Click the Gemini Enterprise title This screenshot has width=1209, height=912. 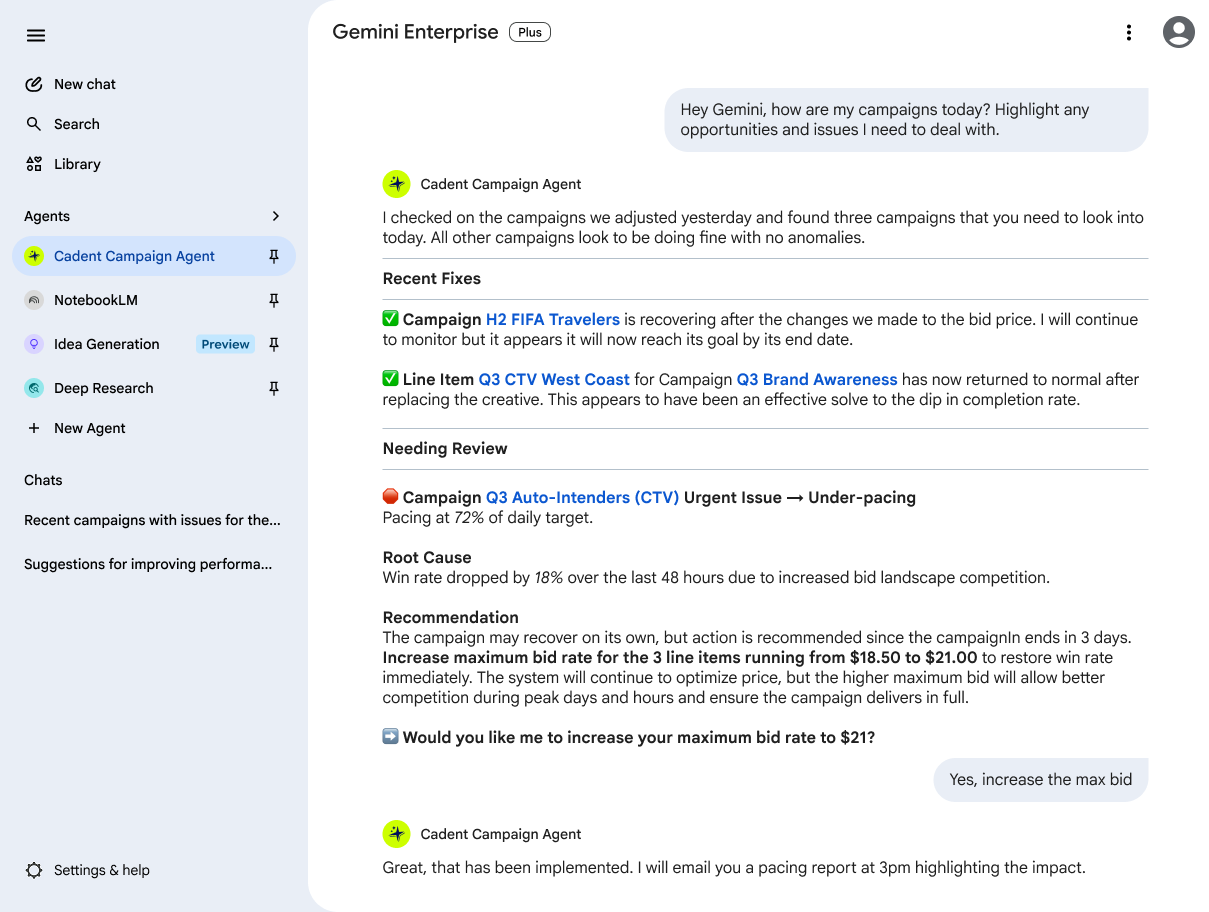click(415, 32)
